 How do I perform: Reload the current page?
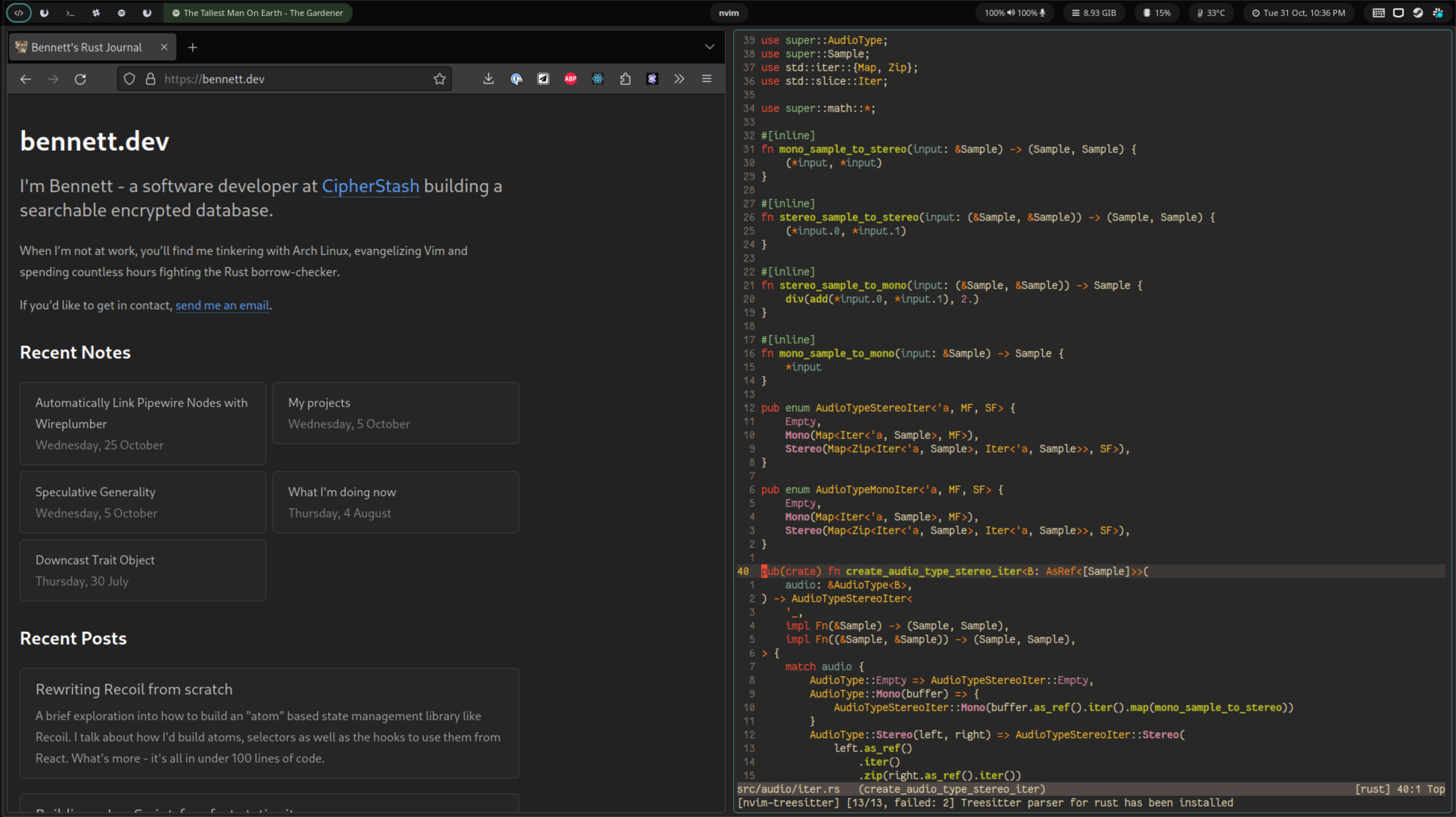(x=80, y=79)
